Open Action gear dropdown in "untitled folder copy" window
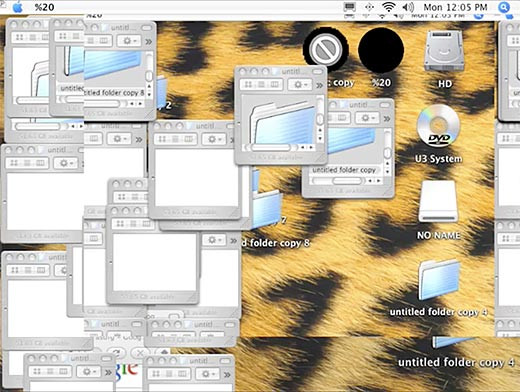This screenshot has height=392, width=520. tap(368, 118)
